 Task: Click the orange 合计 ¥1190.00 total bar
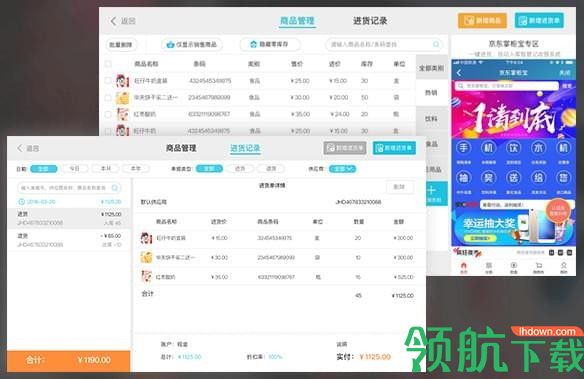tap(69, 360)
